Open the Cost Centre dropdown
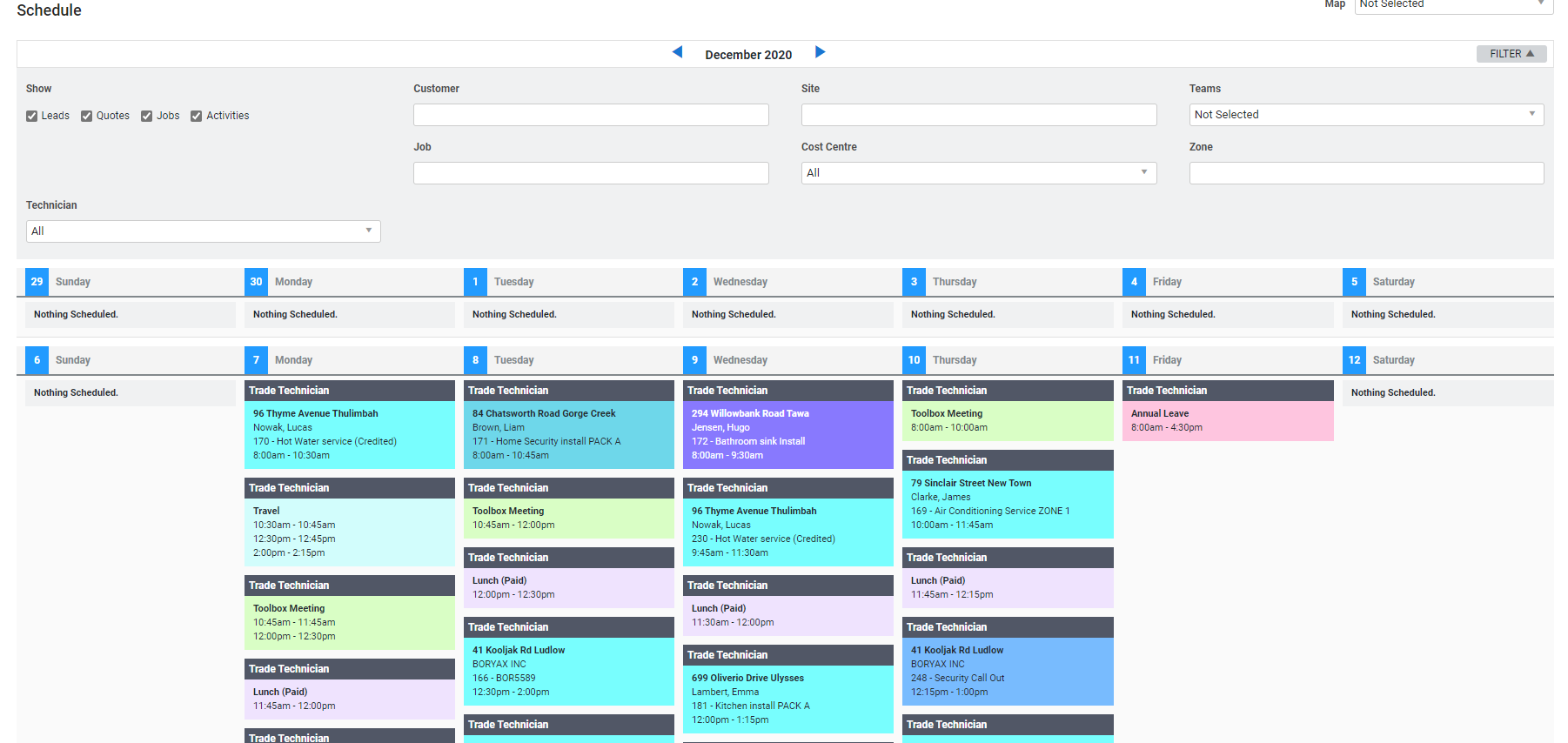The image size is (1568, 743). pyautogui.click(x=979, y=173)
